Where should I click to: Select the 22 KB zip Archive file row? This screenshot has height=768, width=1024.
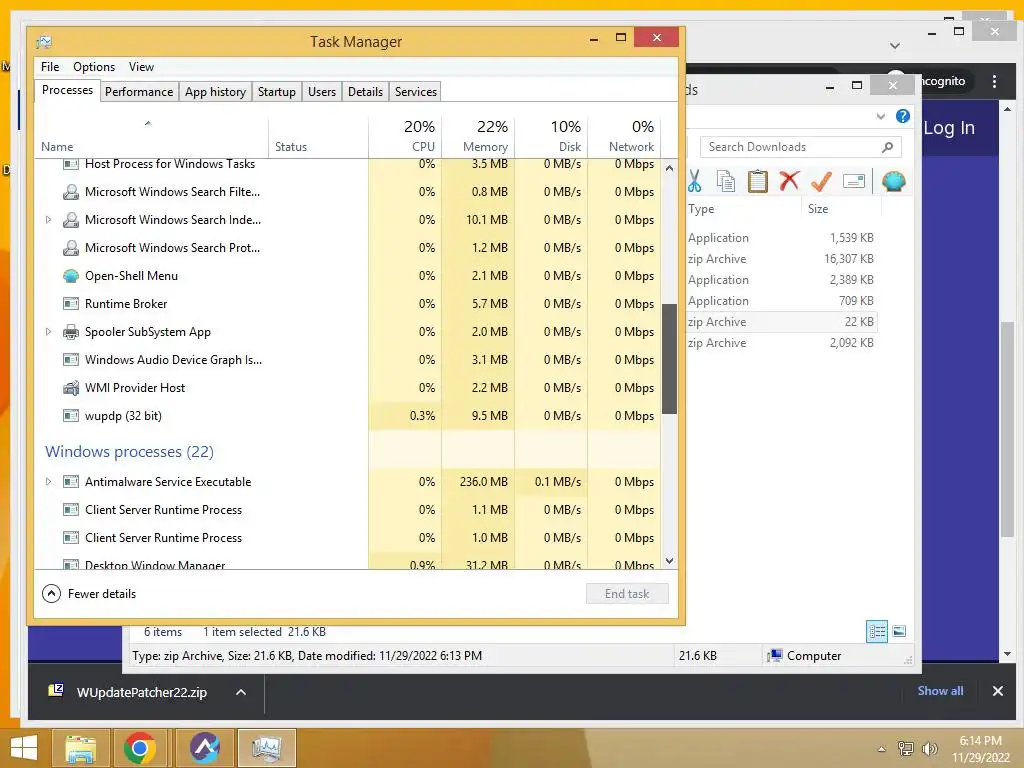(x=781, y=322)
